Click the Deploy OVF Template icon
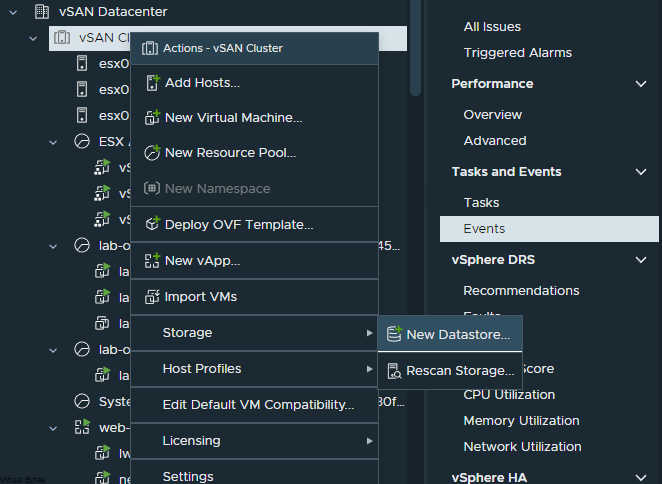 click(x=152, y=224)
